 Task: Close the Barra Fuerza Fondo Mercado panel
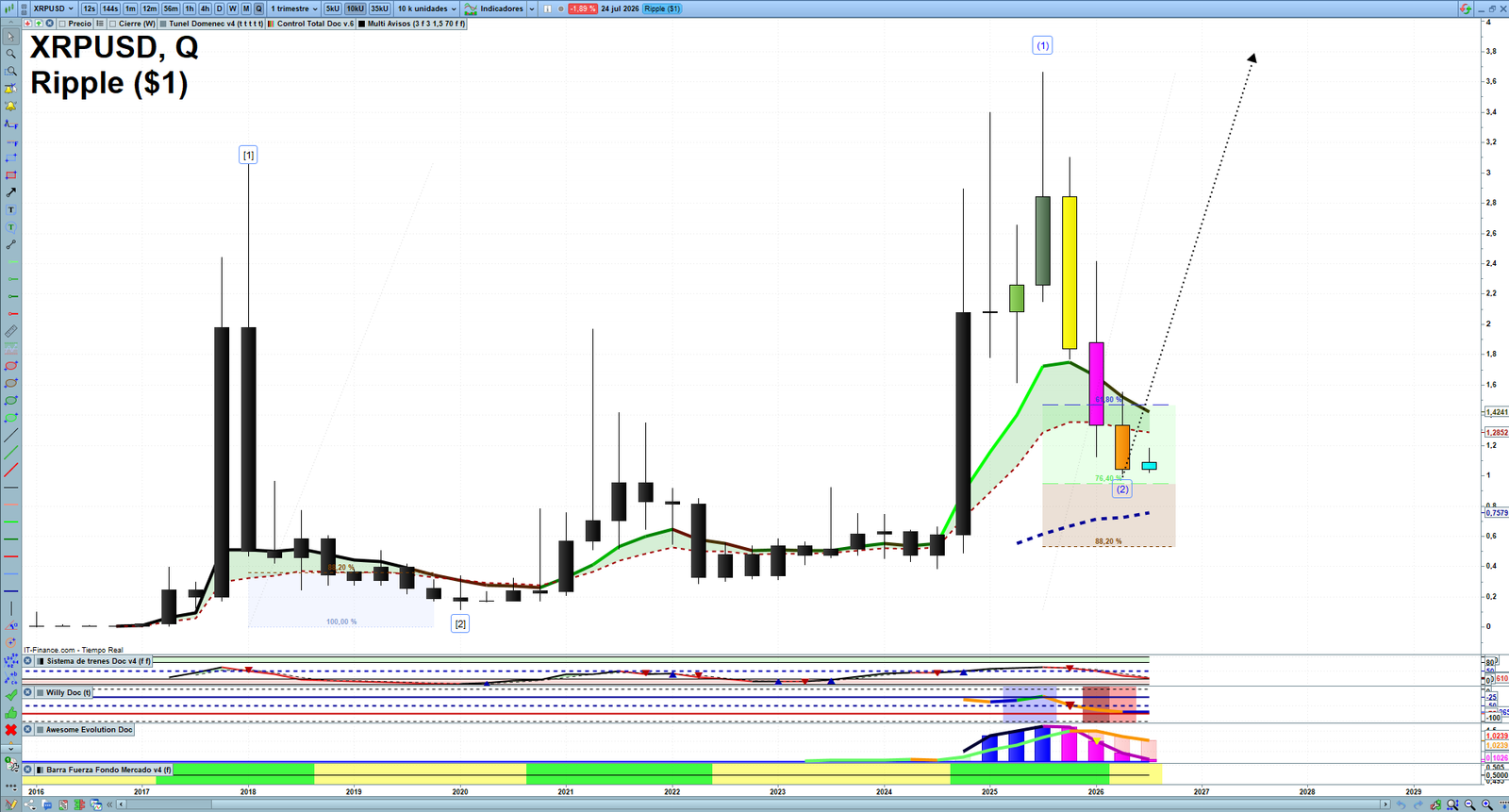27,770
